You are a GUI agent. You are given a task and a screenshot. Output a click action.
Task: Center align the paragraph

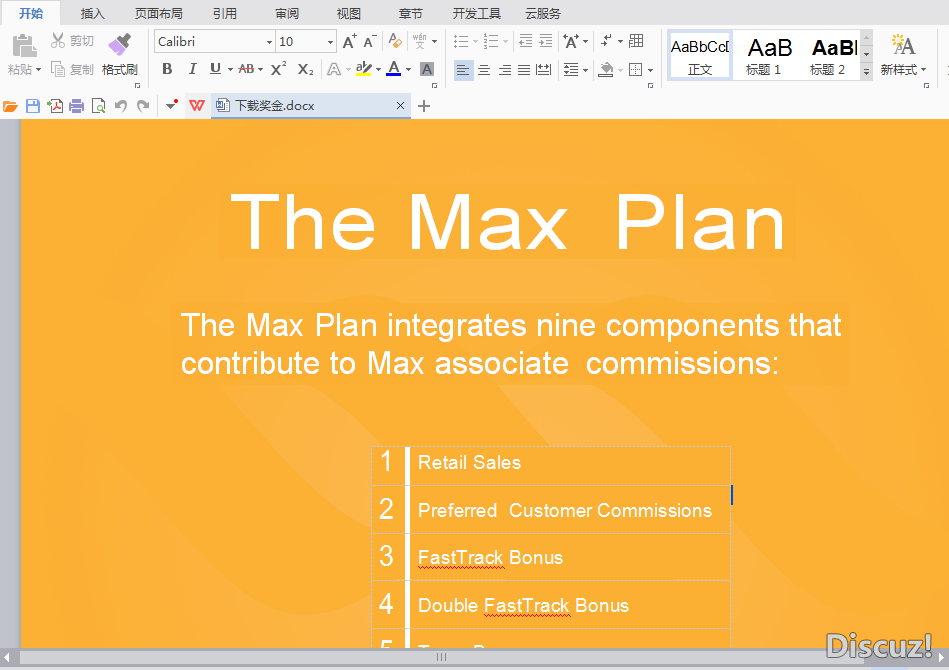click(x=484, y=70)
